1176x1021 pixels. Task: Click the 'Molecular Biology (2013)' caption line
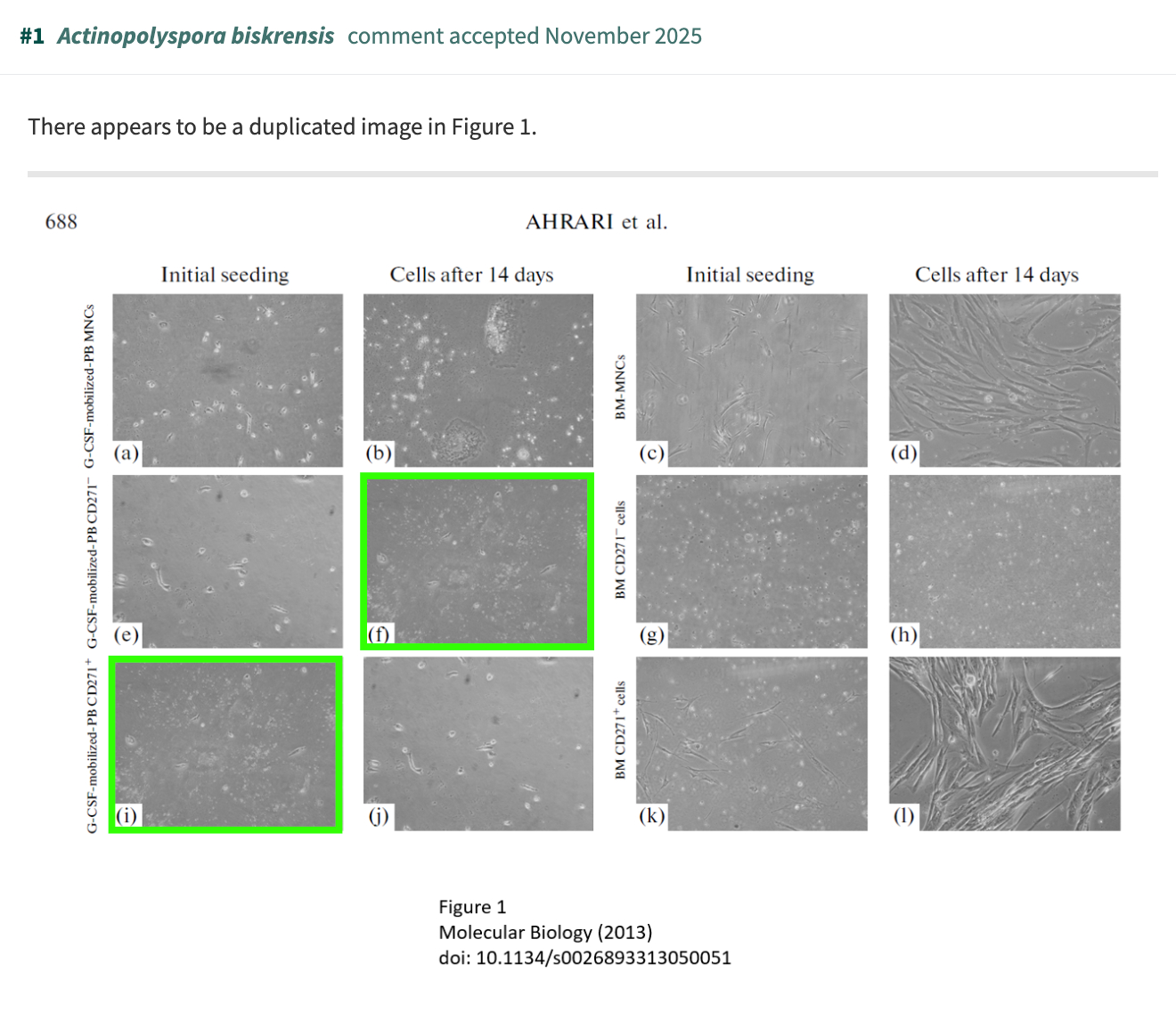(545, 932)
